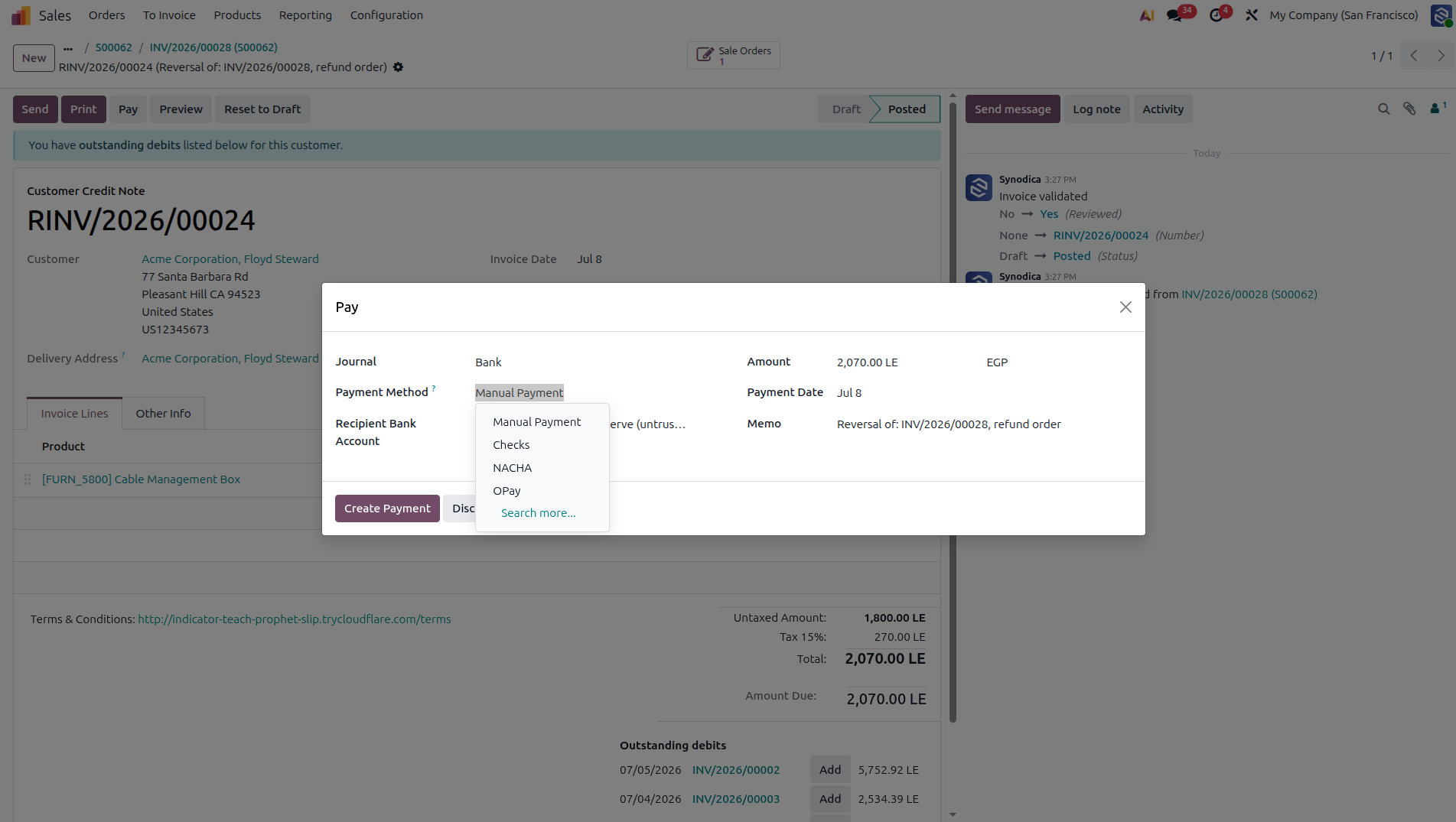Click the breadcrumb ellipsis icon

point(68,48)
